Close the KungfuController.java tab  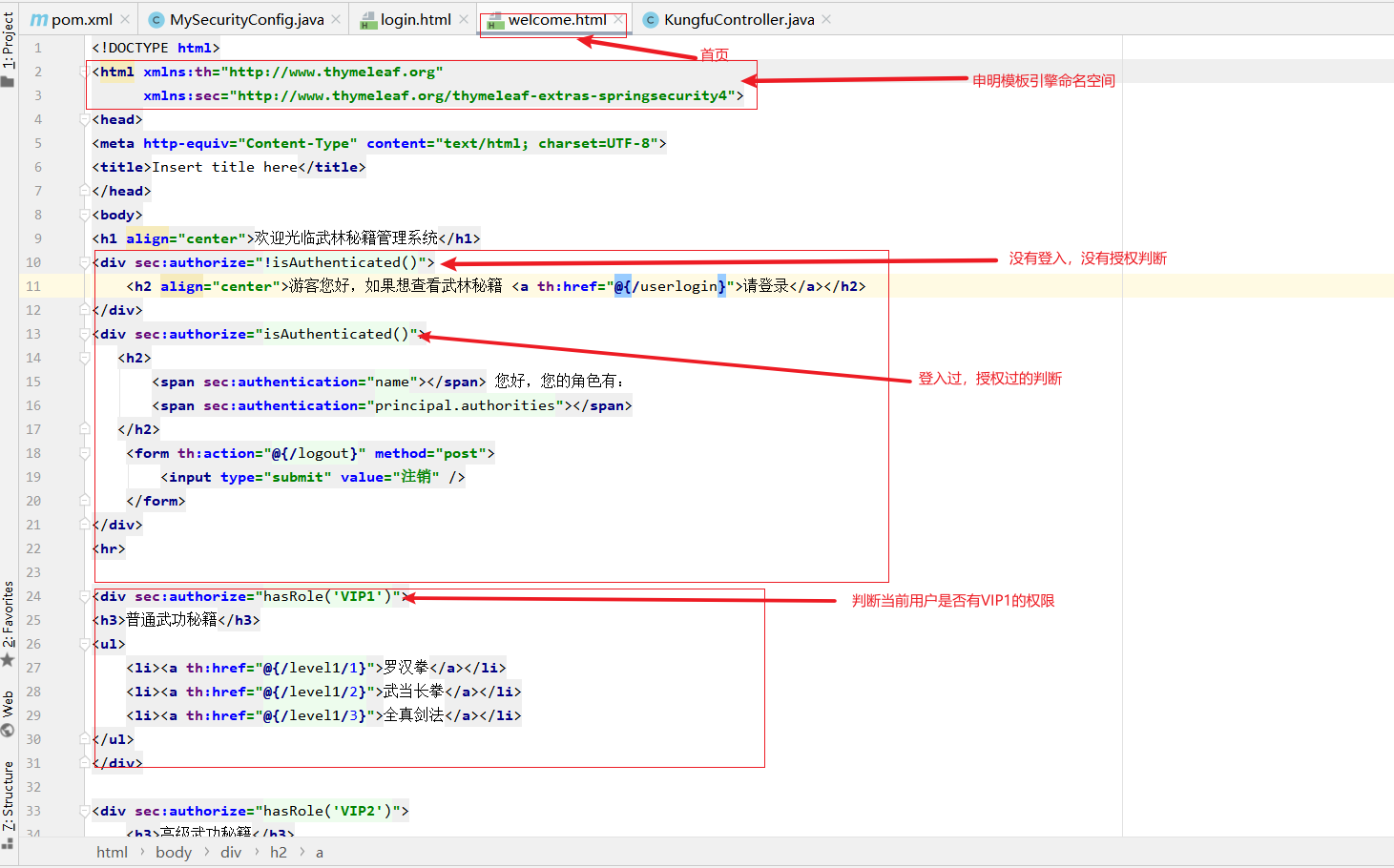826,19
